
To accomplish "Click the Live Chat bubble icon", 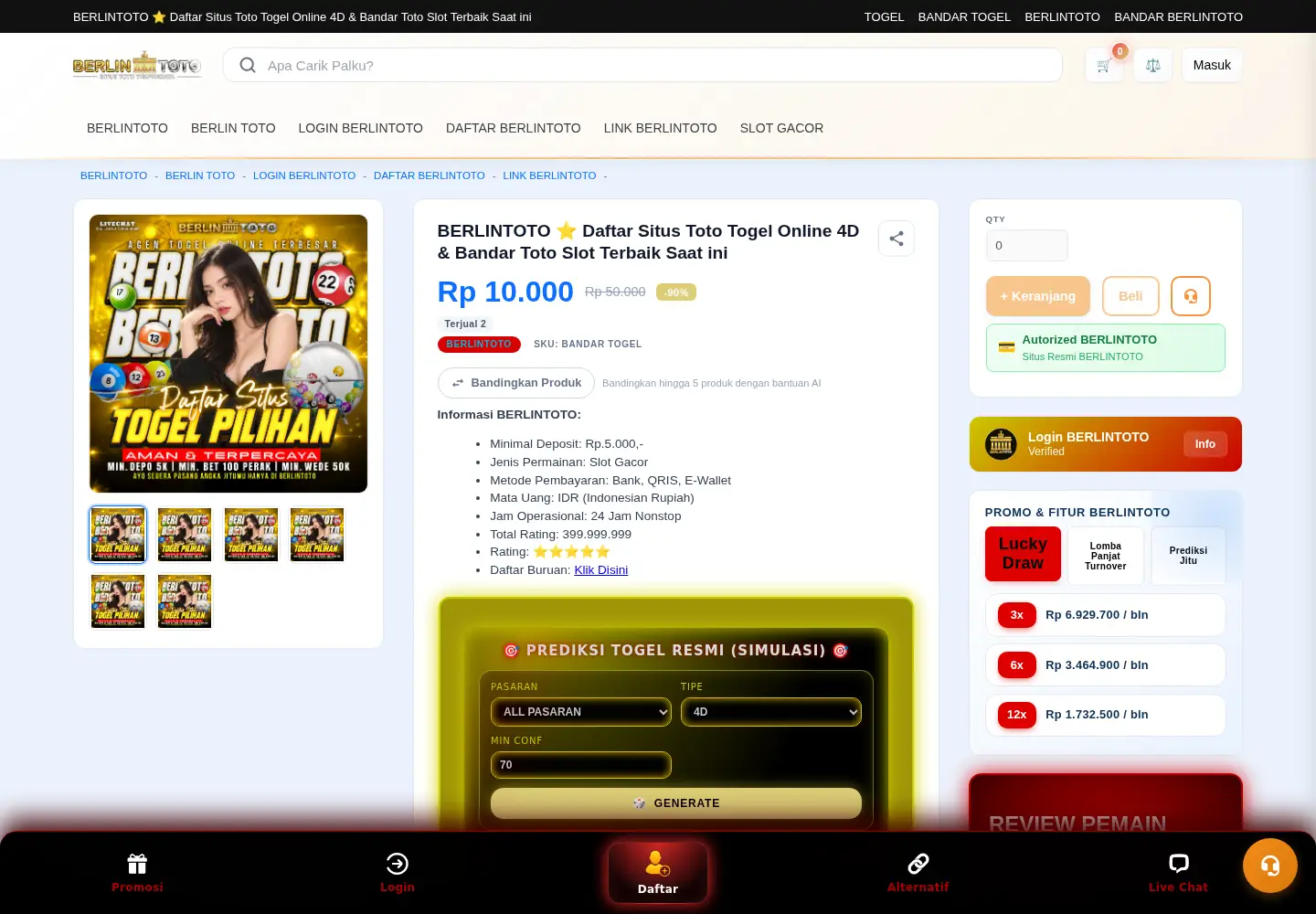I will [1179, 864].
